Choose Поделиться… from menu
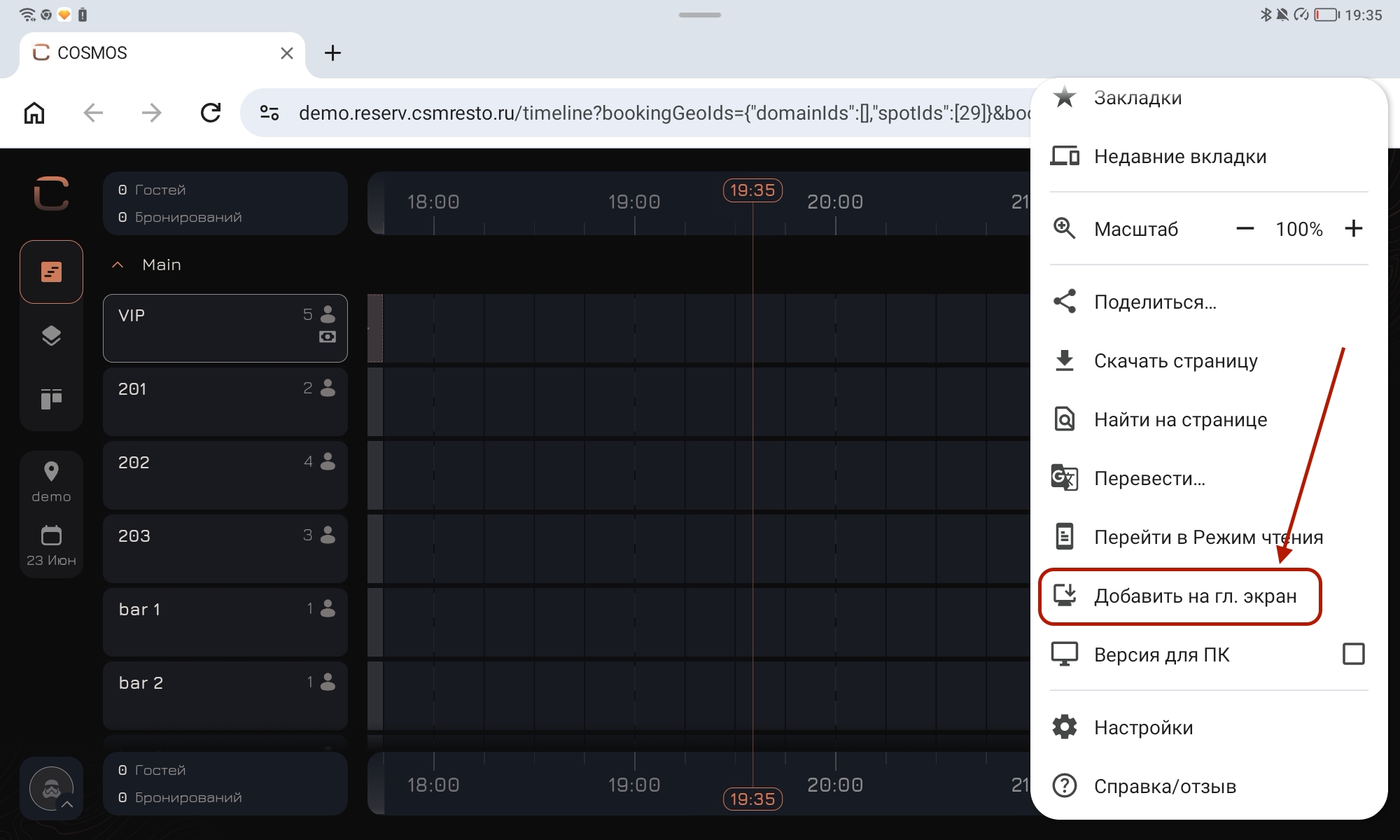This screenshot has width=1400, height=840. point(1209,302)
